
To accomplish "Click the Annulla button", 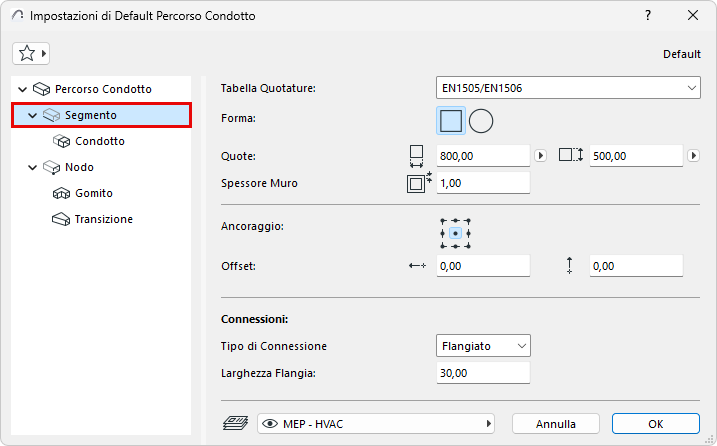I will tap(556, 424).
